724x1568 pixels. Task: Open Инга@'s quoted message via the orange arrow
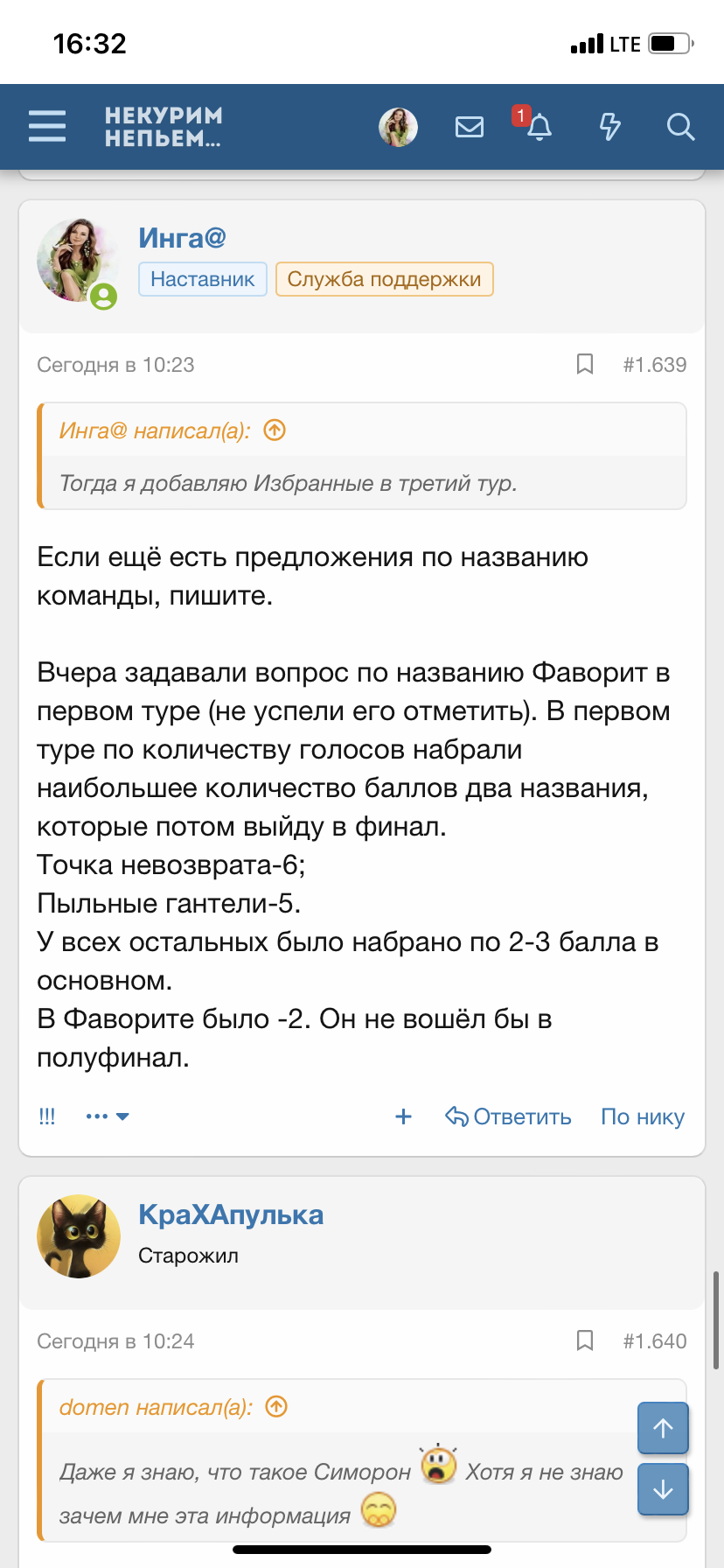pyautogui.click(x=275, y=430)
